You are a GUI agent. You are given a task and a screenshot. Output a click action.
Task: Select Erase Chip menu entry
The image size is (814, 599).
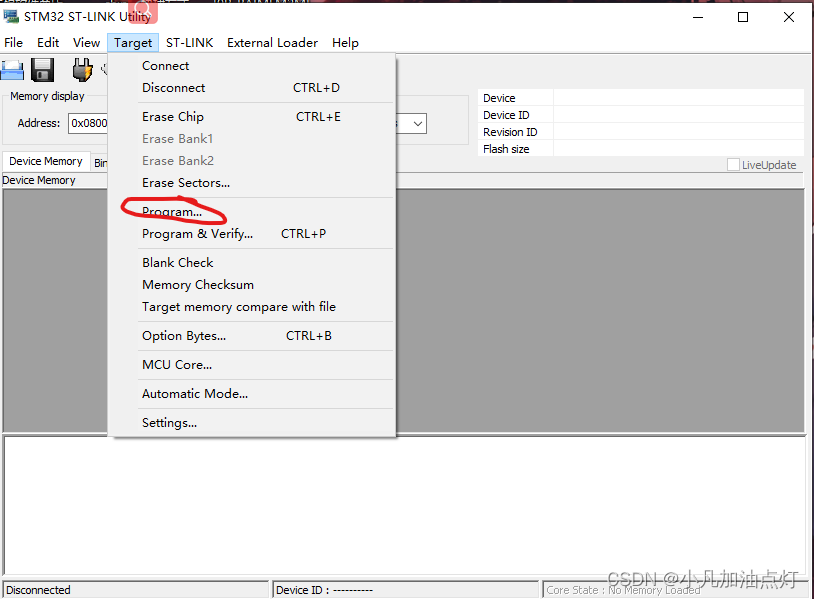pos(252,117)
